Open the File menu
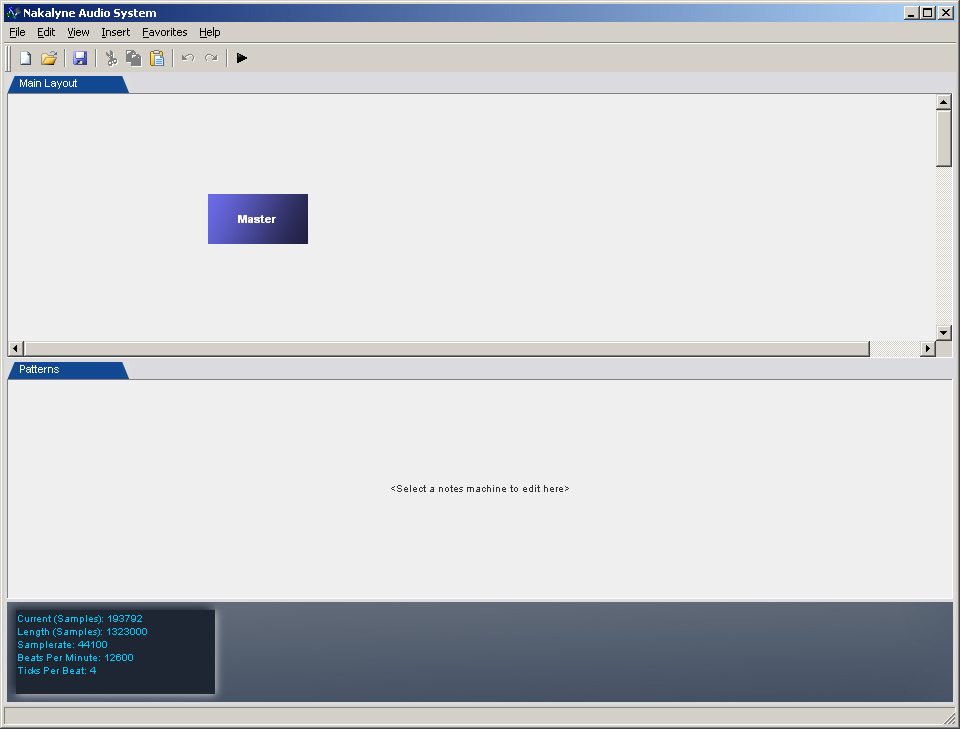This screenshot has width=960, height=729. 17,32
